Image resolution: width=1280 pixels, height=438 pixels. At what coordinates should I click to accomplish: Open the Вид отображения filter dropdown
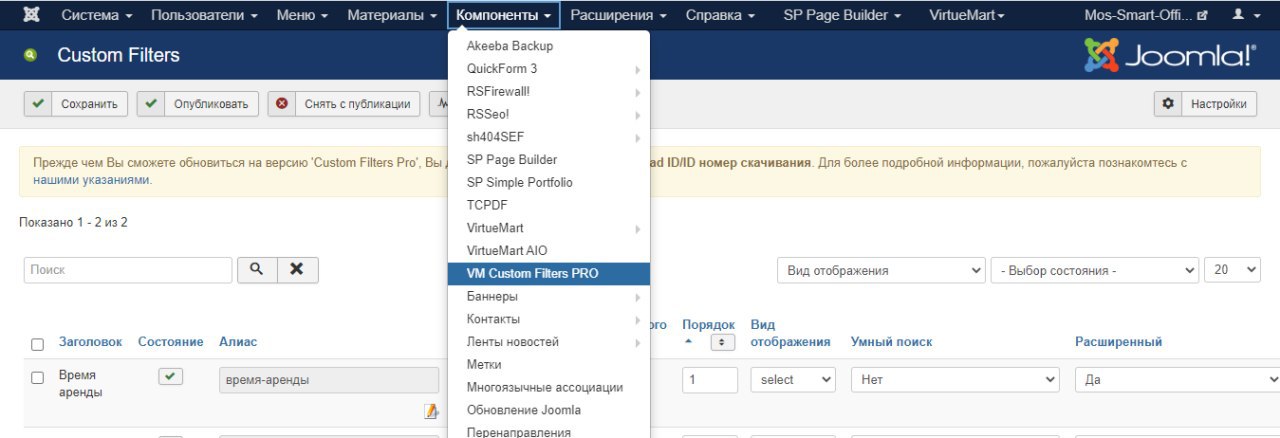pyautogui.click(x=881, y=270)
